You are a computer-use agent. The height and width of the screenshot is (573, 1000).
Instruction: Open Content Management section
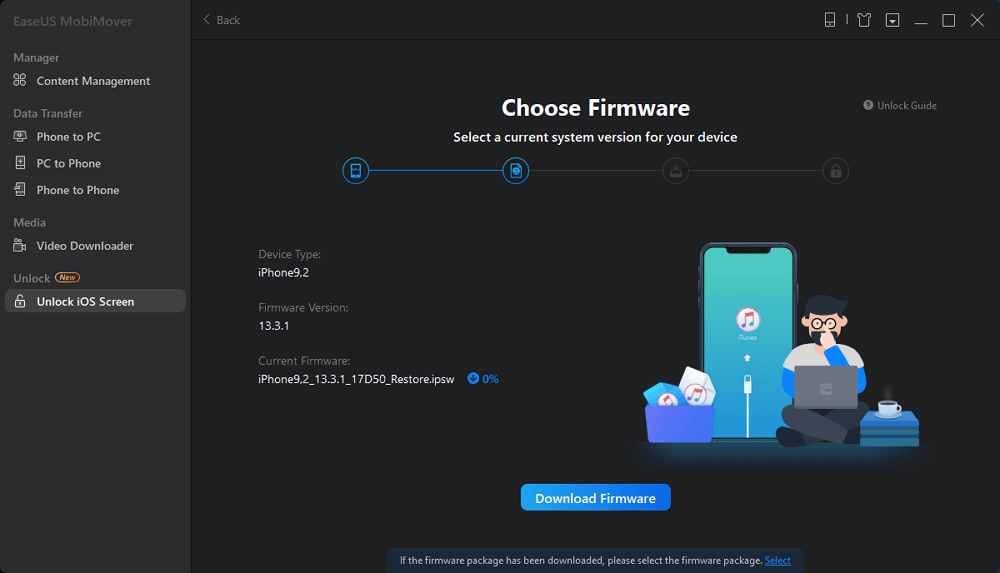click(95, 80)
